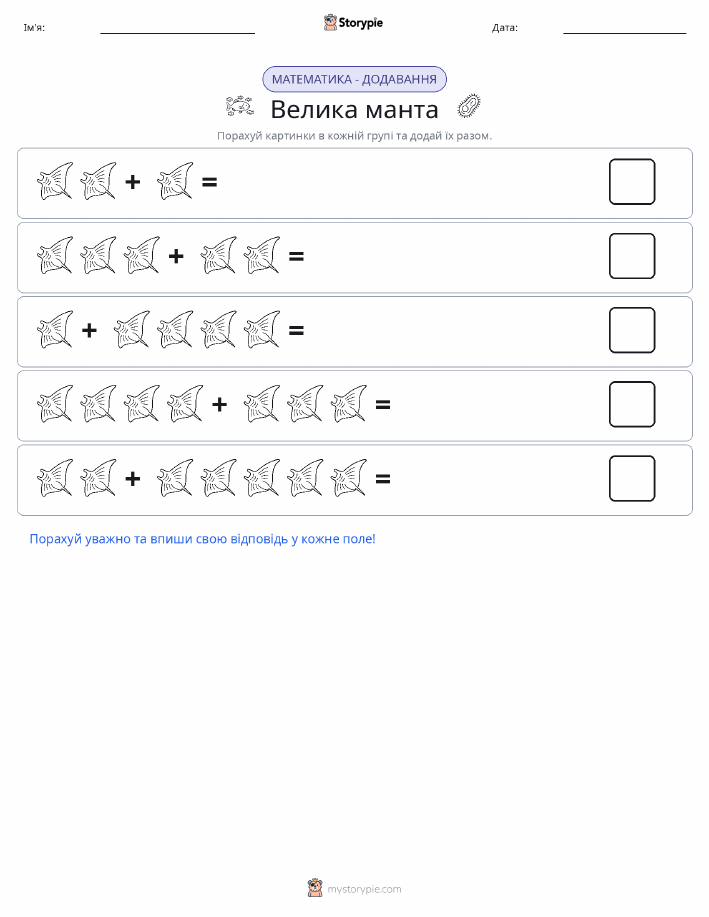Screen dimensions: 709x917
Task: Select the answer box in the second row
Action: tap(632, 256)
